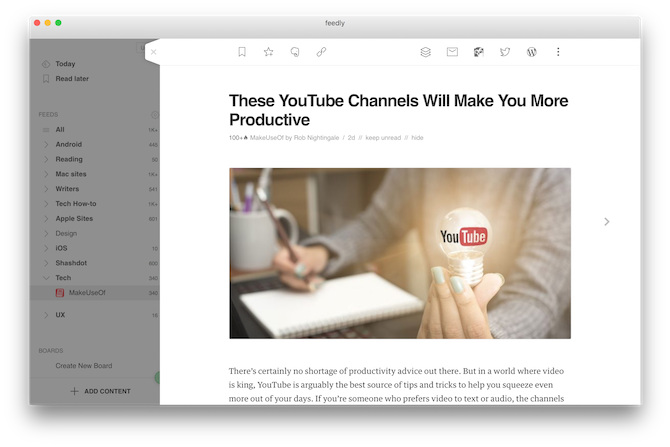Click the Hootsuite owl share icon

point(479,52)
